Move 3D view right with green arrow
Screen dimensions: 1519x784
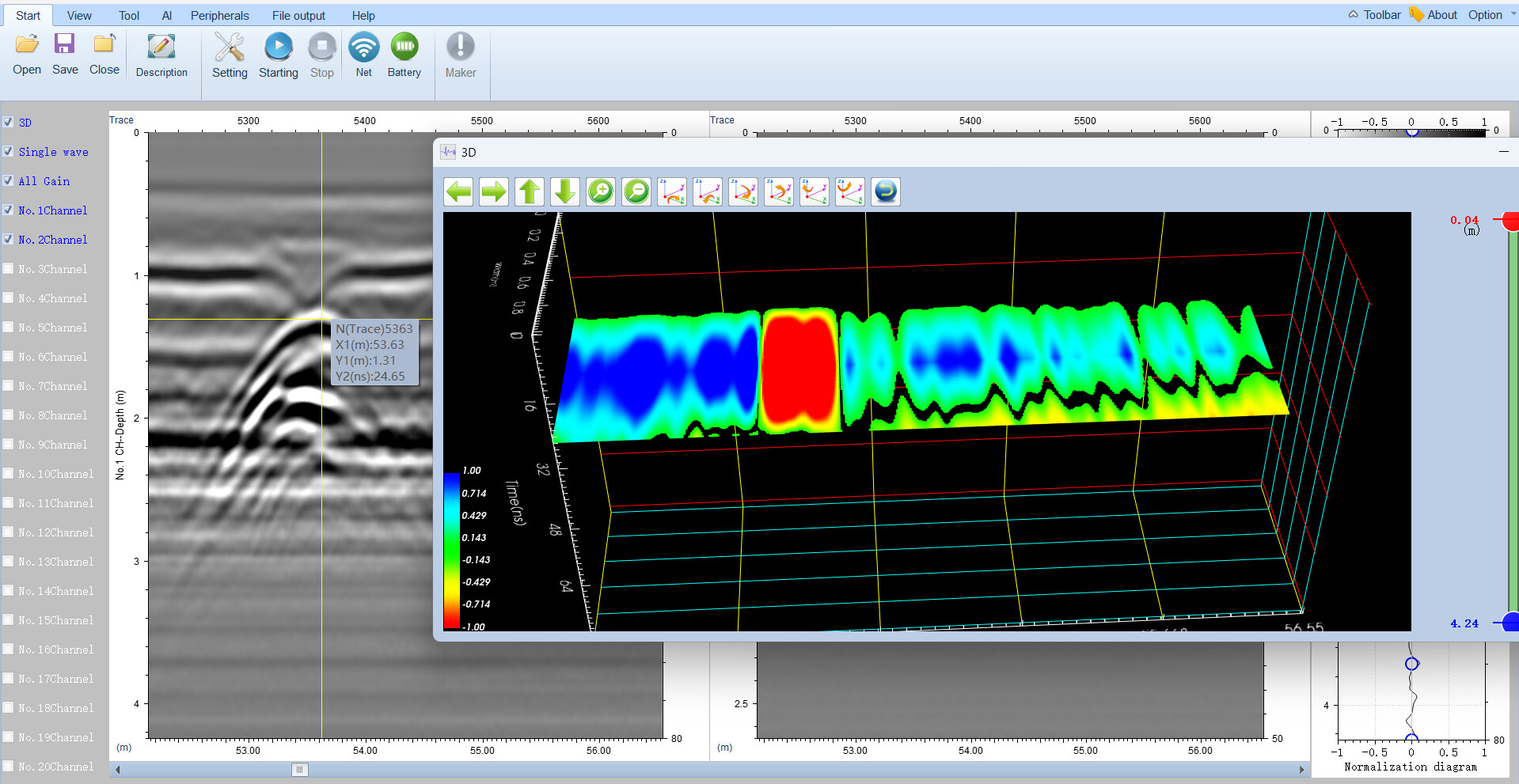click(x=494, y=191)
